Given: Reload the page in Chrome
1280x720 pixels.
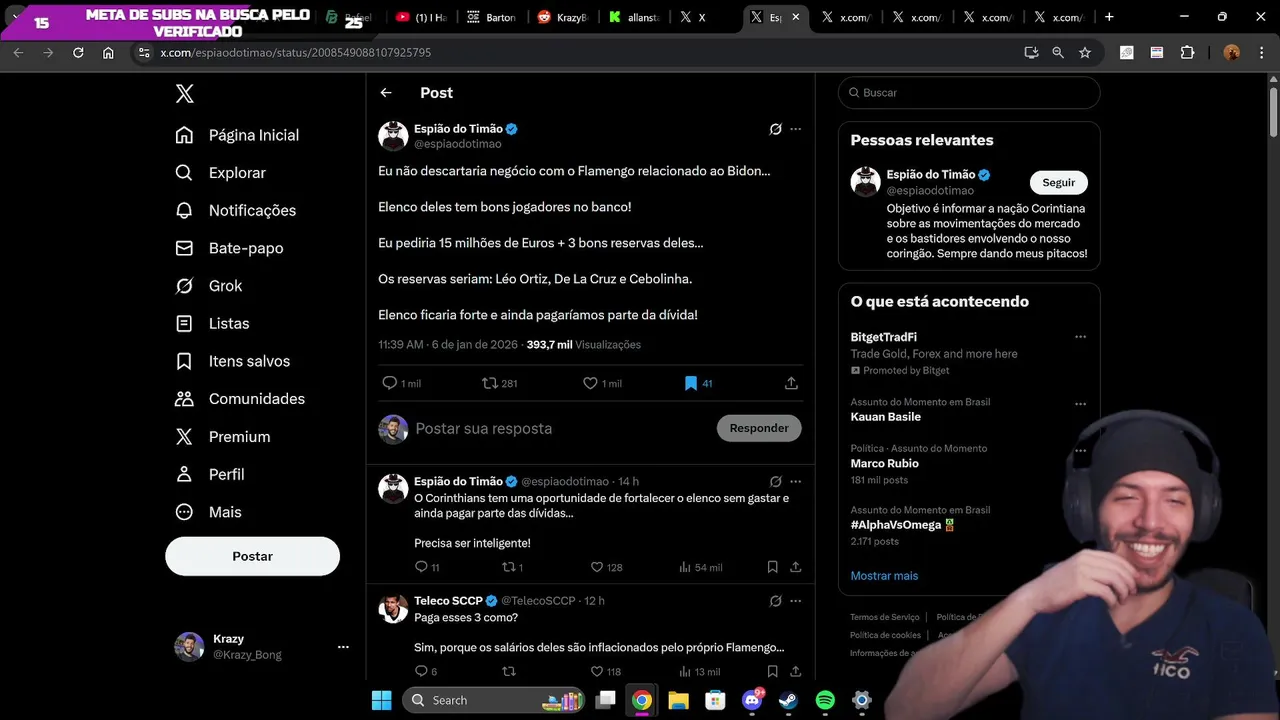Looking at the screenshot, I should pyautogui.click(x=78, y=52).
